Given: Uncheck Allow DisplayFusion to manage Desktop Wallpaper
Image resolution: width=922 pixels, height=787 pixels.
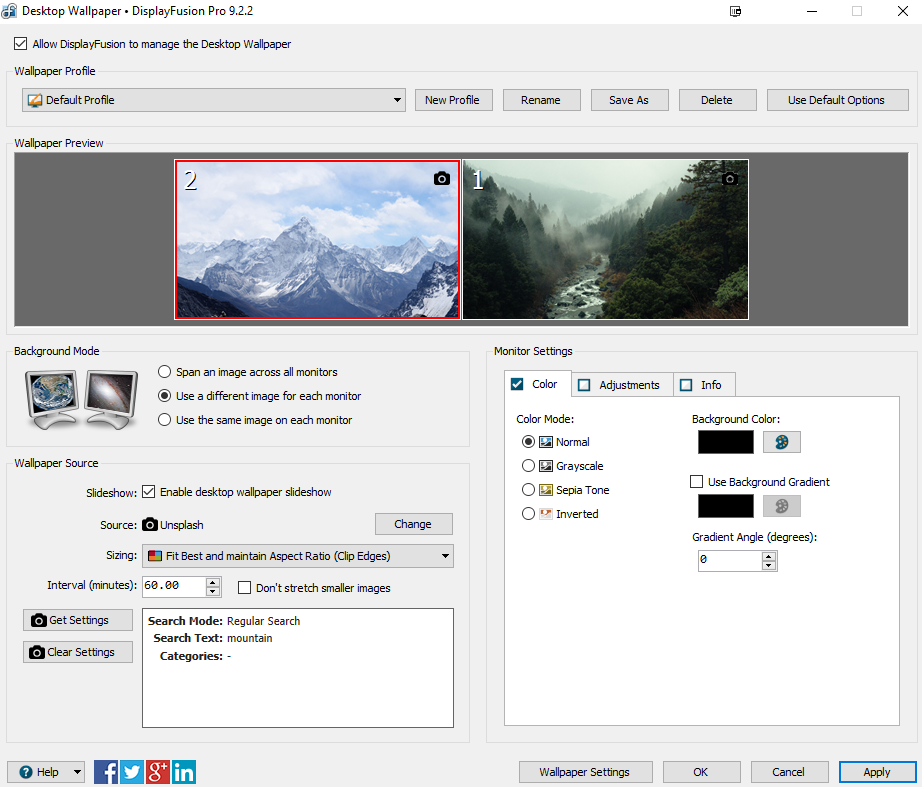Looking at the screenshot, I should [21, 44].
